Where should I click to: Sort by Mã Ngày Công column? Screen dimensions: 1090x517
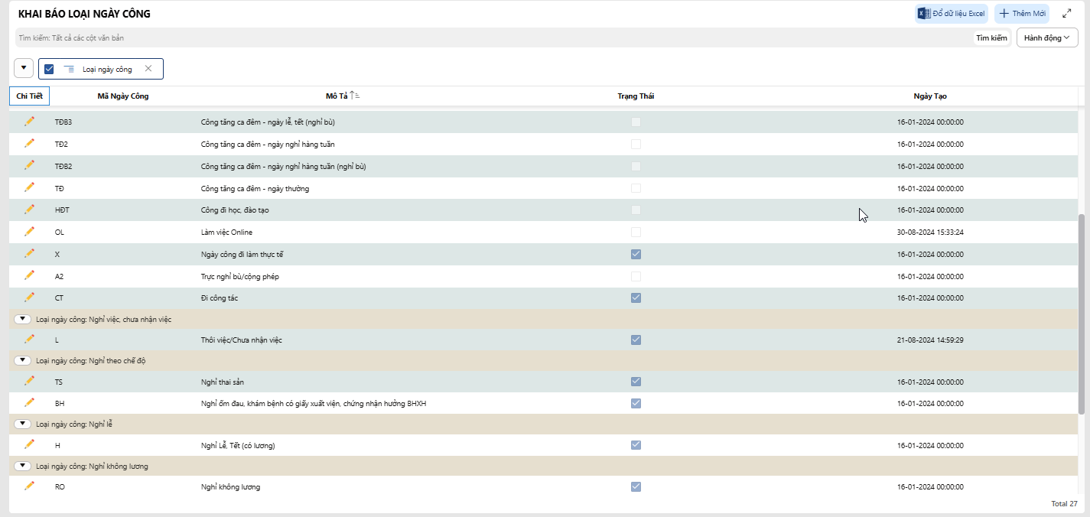(x=123, y=96)
